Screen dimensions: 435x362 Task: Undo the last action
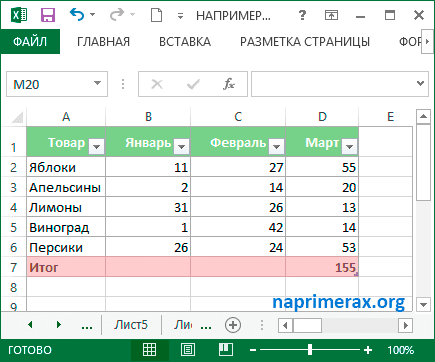(77, 15)
